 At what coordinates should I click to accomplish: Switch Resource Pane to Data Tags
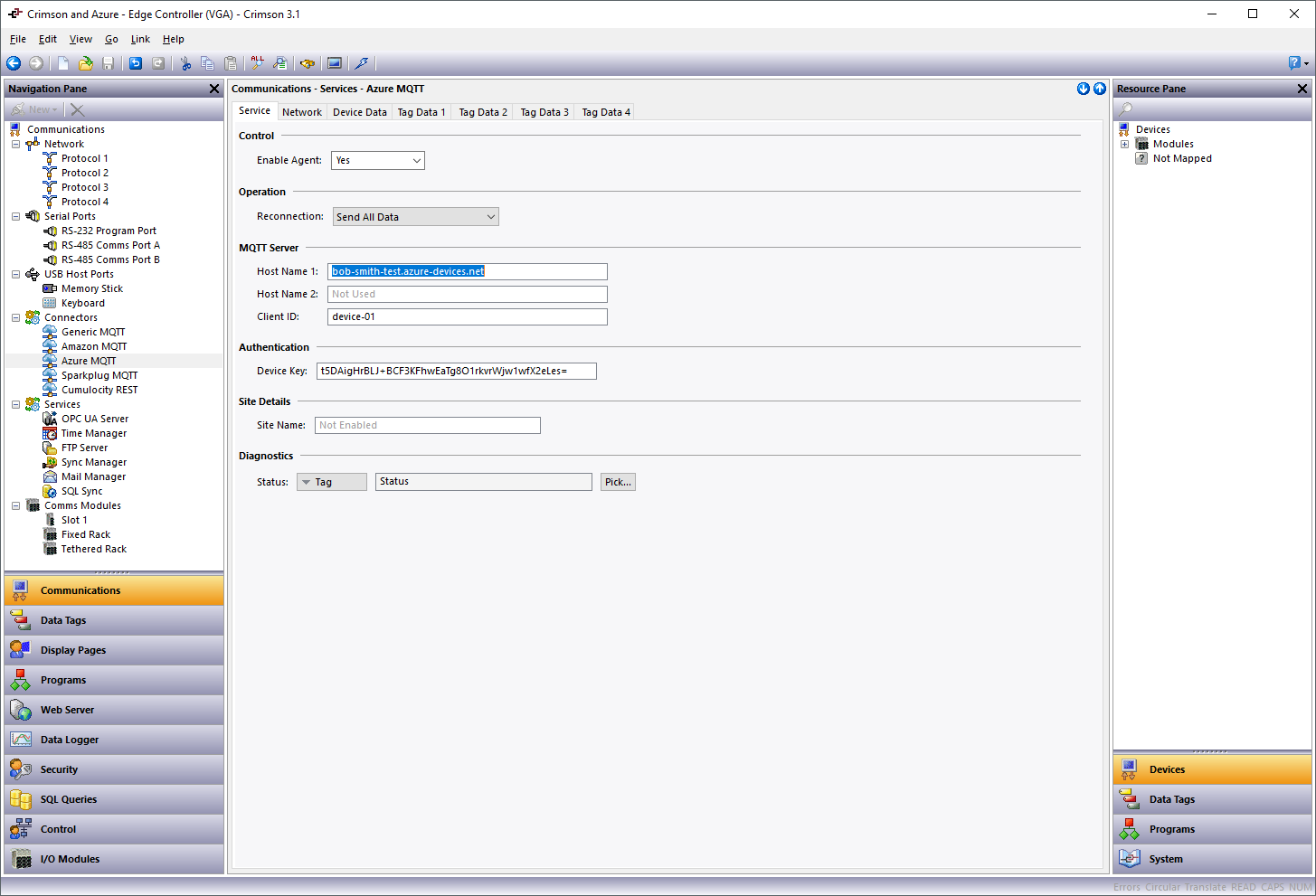1212,799
